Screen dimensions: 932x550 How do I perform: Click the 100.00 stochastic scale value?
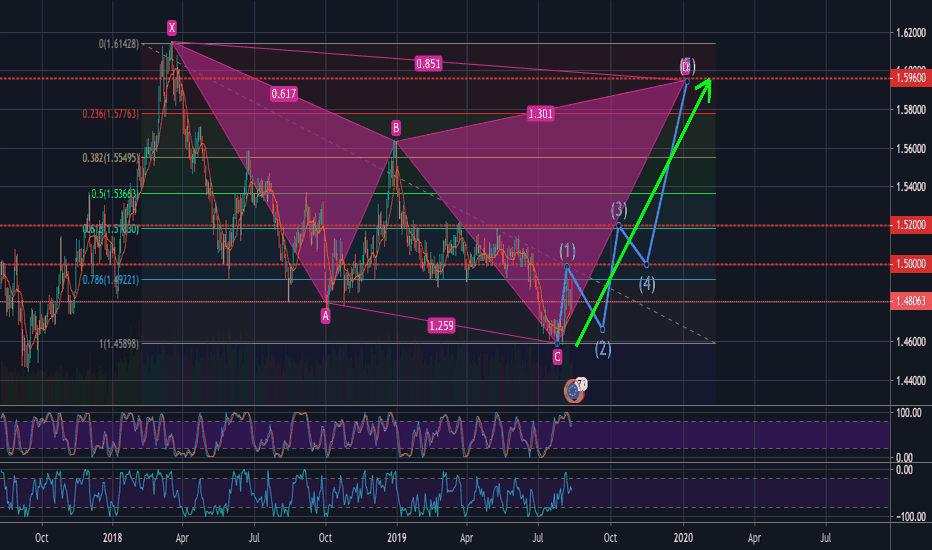click(x=909, y=413)
